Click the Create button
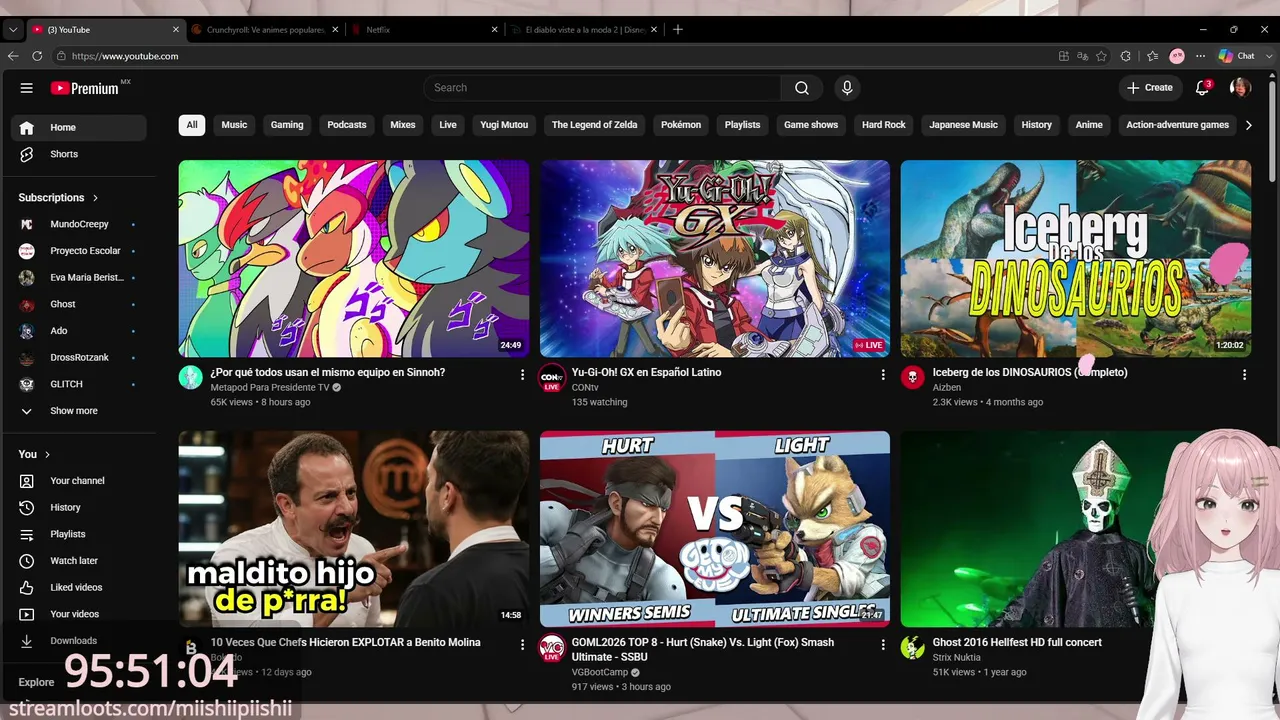 coord(1150,88)
